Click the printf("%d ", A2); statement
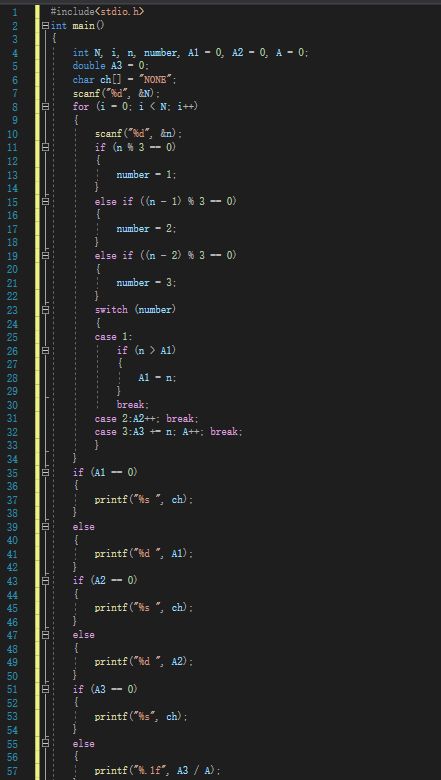 click(x=144, y=662)
